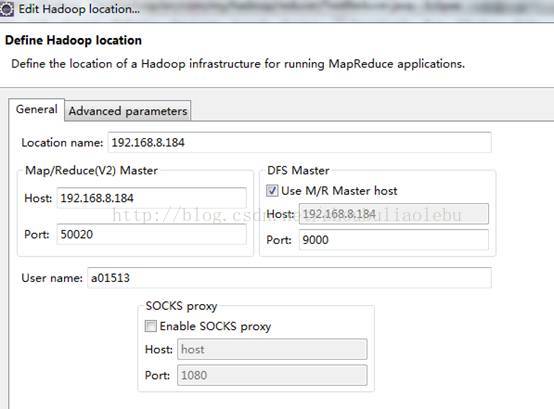Edit the DFS Master Port field showing 9000

point(394,240)
